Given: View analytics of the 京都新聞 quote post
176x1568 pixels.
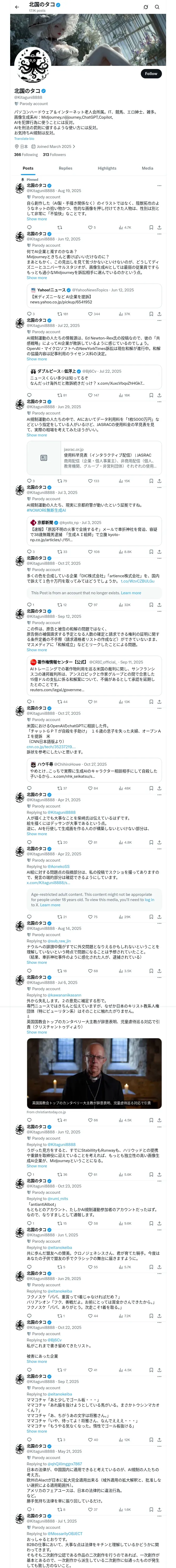Looking at the screenshot, I should pyautogui.click(x=125, y=551).
